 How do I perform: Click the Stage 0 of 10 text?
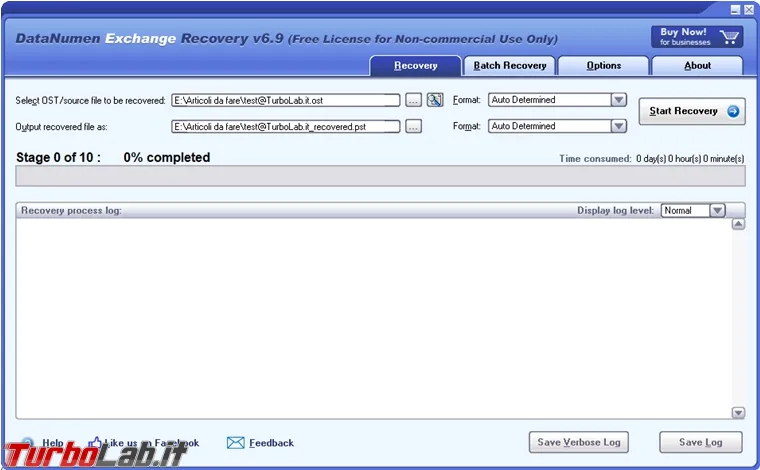[x=59, y=157]
